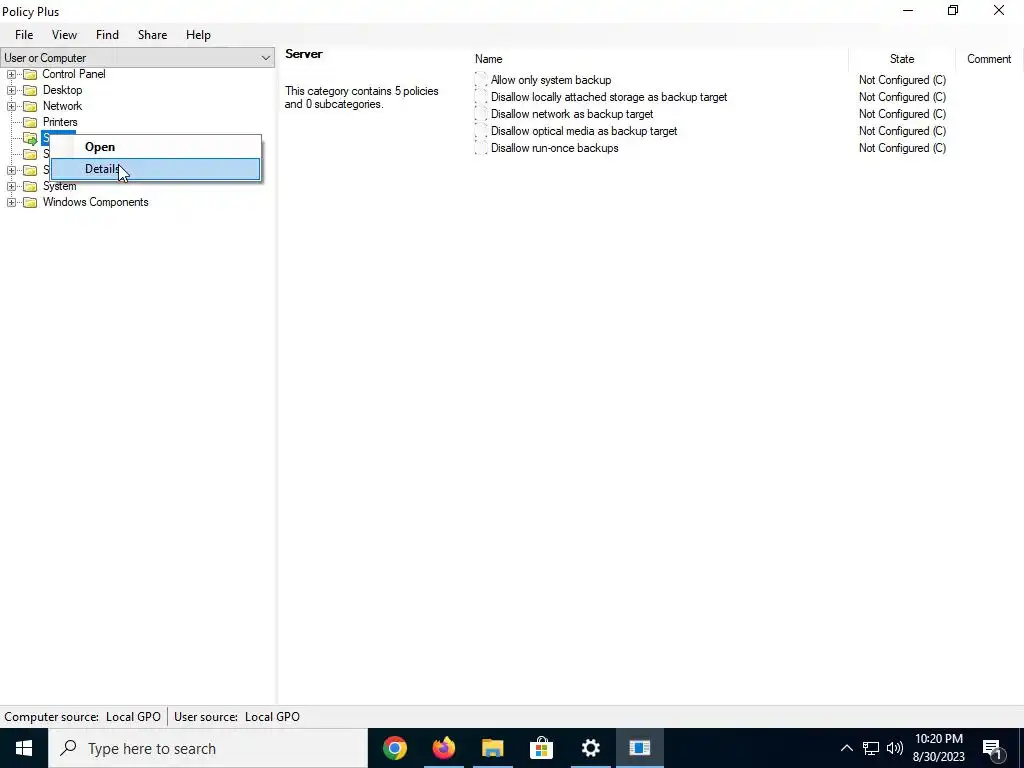Viewport: 1024px width, 768px height.
Task: Click the Control Panel folder icon
Action: [x=30, y=74]
